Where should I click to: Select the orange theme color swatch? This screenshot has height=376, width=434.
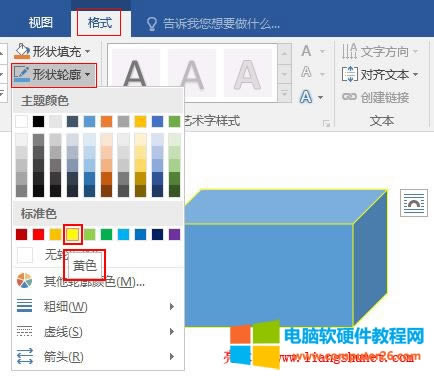pyautogui.click(x=107, y=121)
